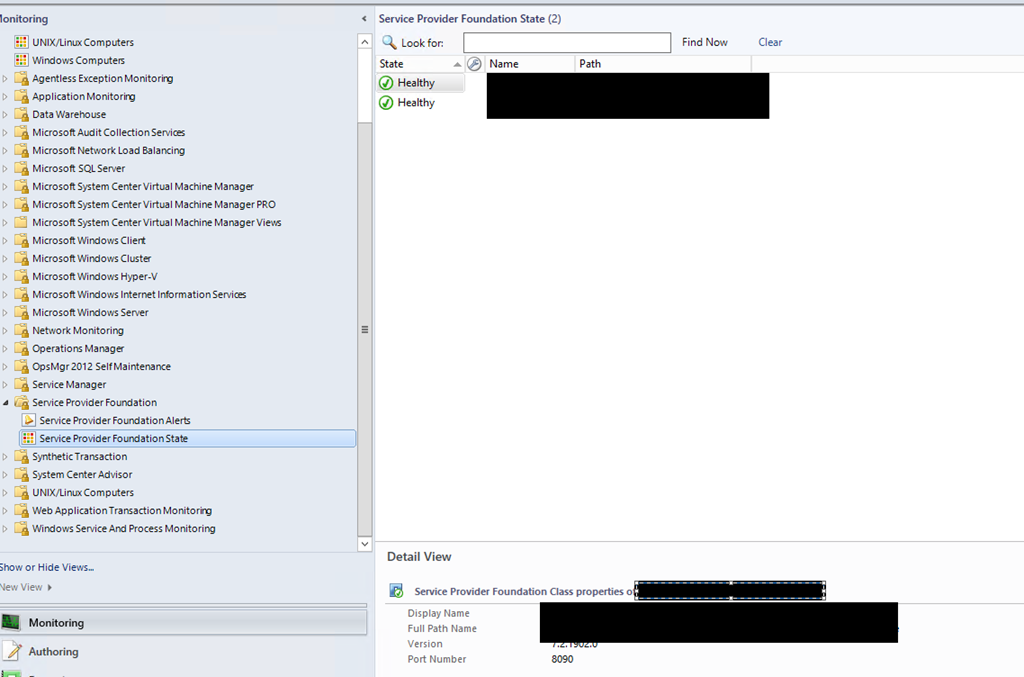Click inside the Look for search field
This screenshot has height=677, width=1024.
tap(566, 42)
